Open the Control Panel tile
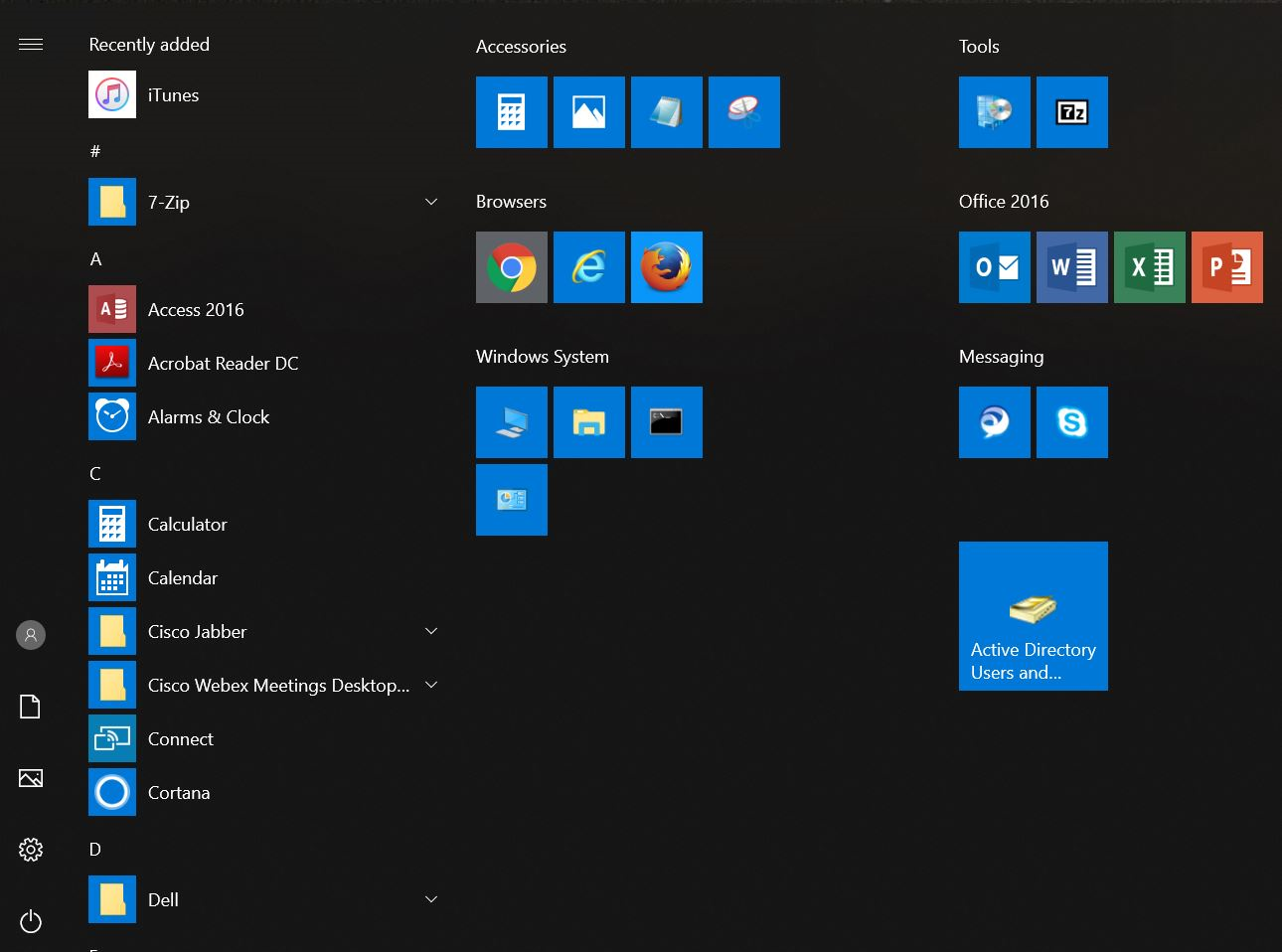The image size is (1282, 952). click(512, 500)
